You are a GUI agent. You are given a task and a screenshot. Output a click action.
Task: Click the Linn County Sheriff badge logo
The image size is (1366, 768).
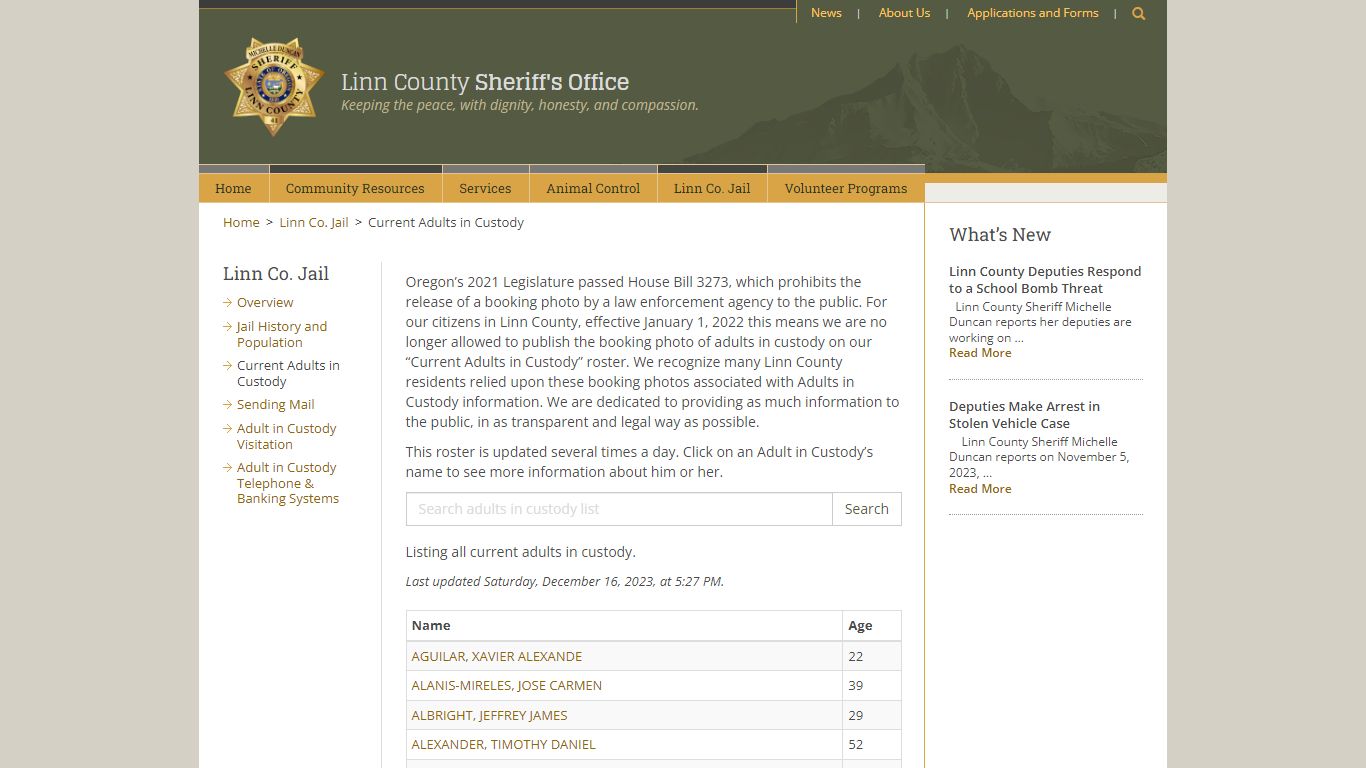(x=274, y=87)
